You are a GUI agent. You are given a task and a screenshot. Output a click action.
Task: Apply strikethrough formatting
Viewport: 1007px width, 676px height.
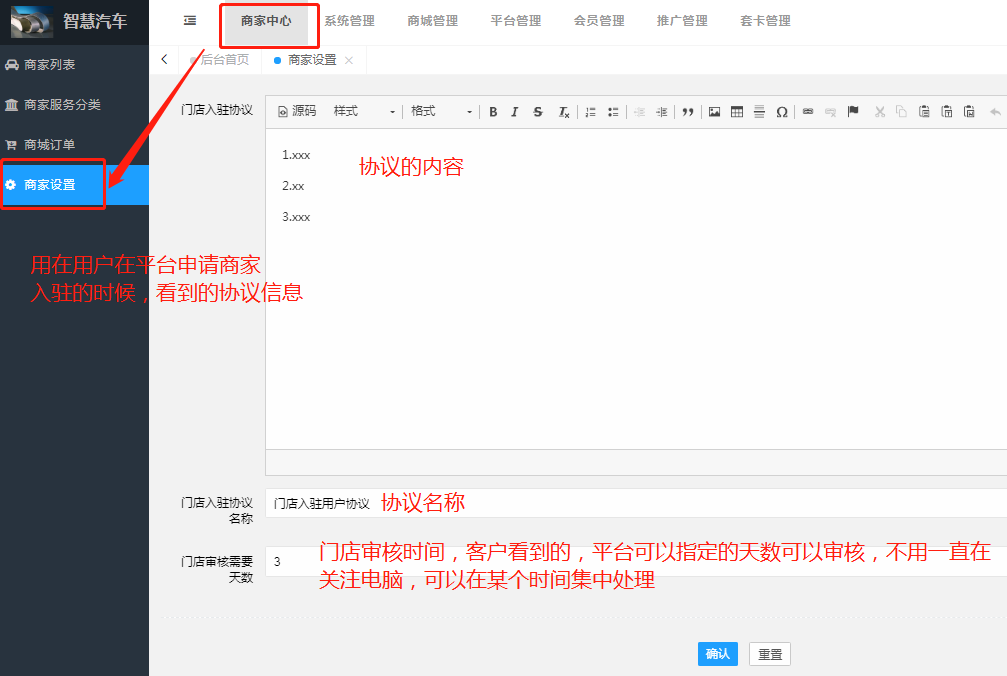pos(538,112)
